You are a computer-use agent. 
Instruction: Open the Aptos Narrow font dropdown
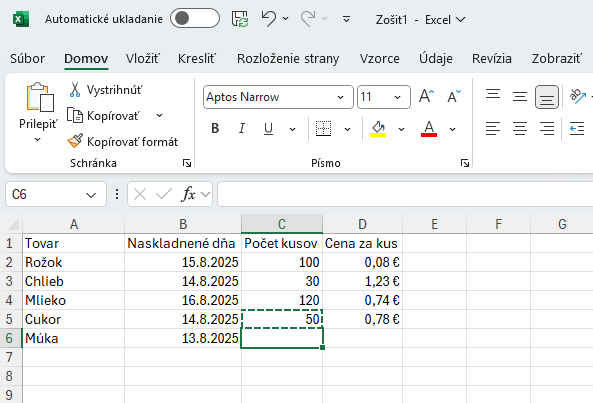(340, 98)
